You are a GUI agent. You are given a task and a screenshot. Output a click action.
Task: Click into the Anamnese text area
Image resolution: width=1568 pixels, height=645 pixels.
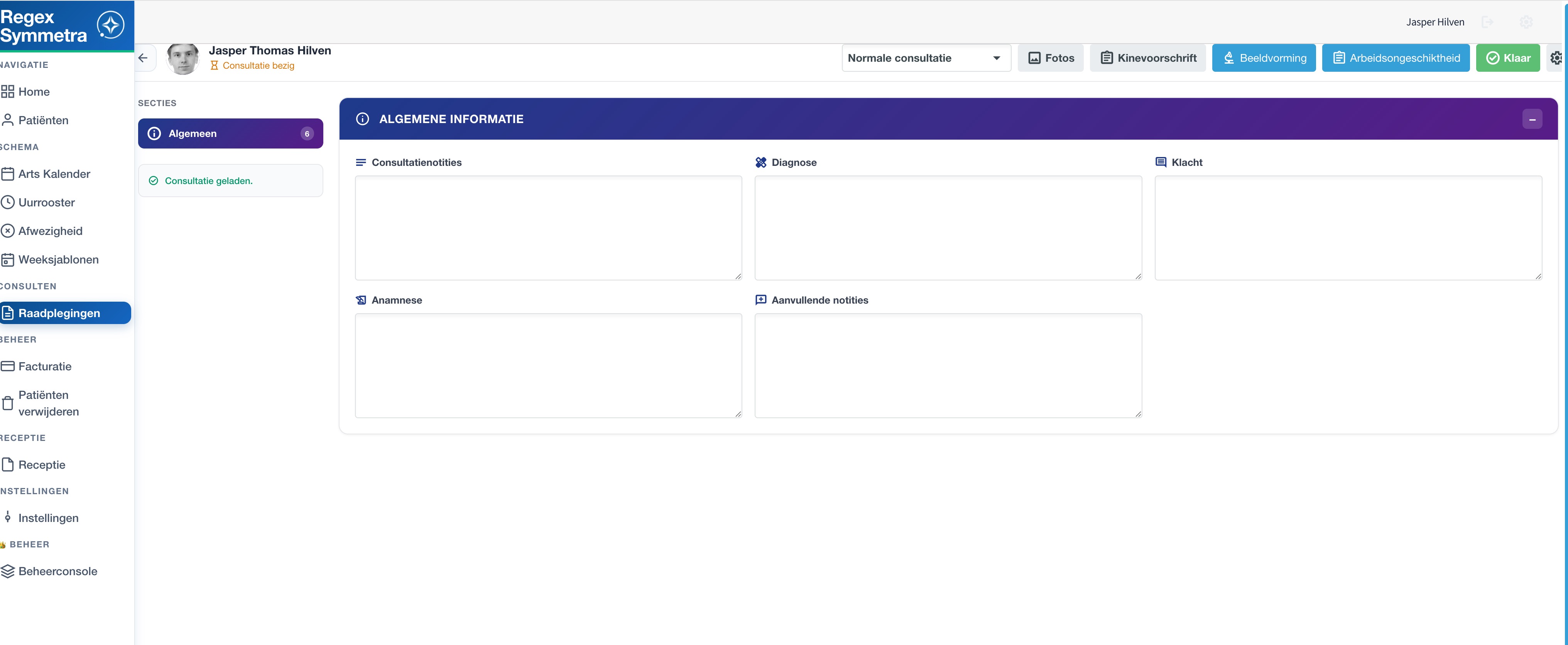(548, 366)
